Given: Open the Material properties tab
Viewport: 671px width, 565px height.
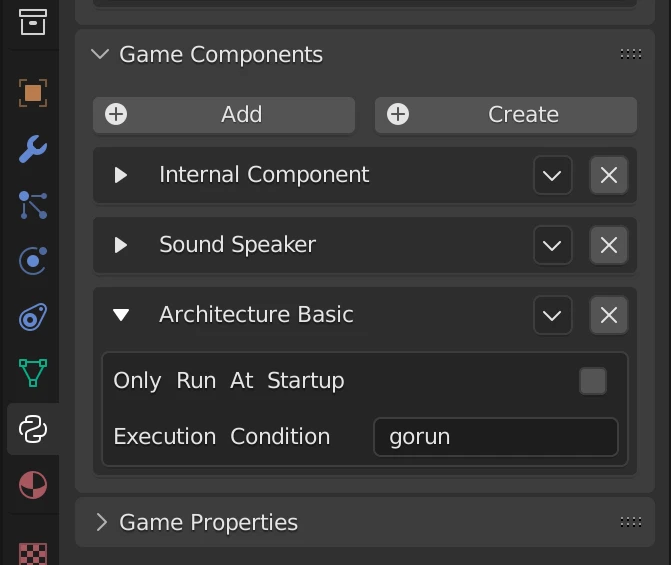Looking at the screenshot, I should tap(33, 487).
